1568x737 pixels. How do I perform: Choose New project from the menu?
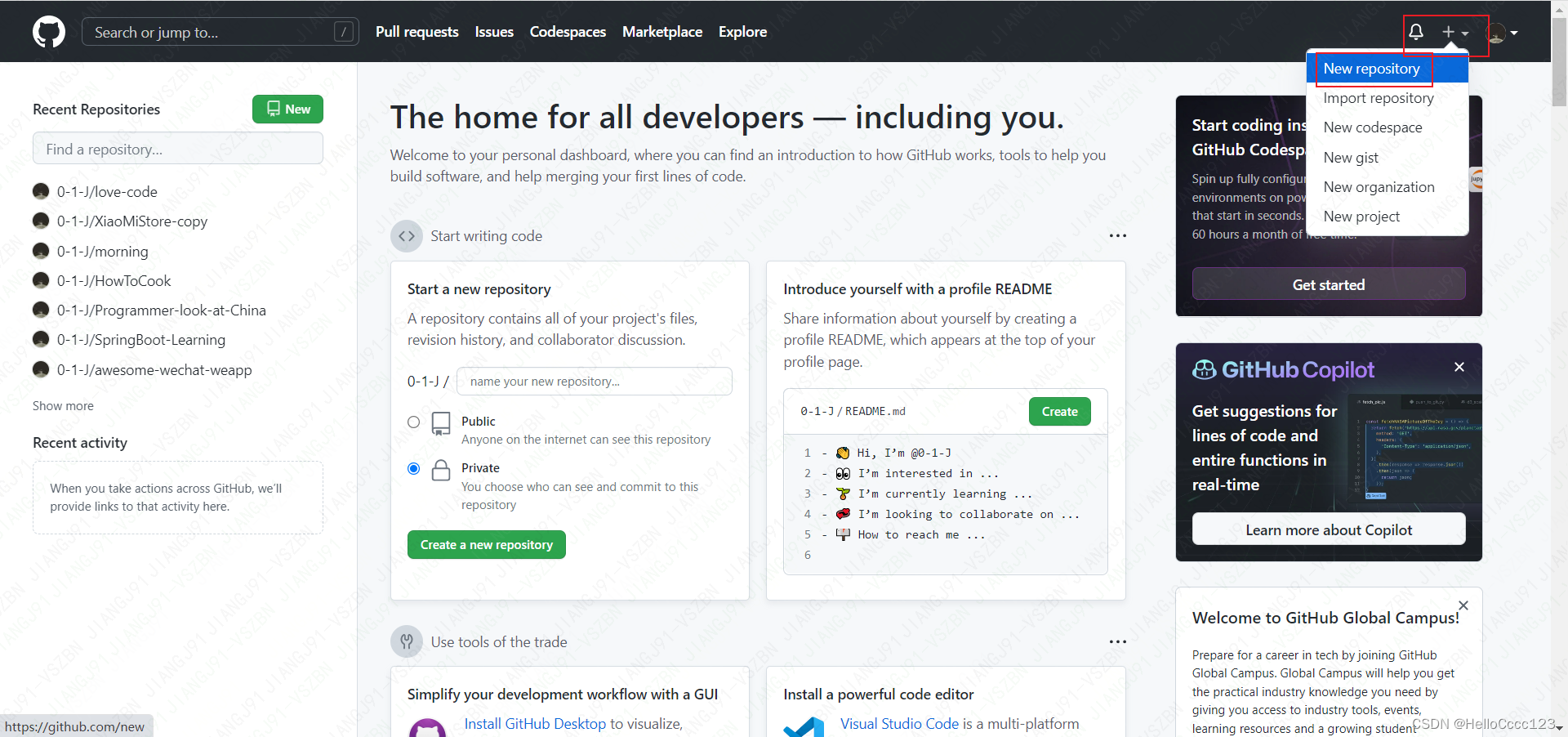1388,217
